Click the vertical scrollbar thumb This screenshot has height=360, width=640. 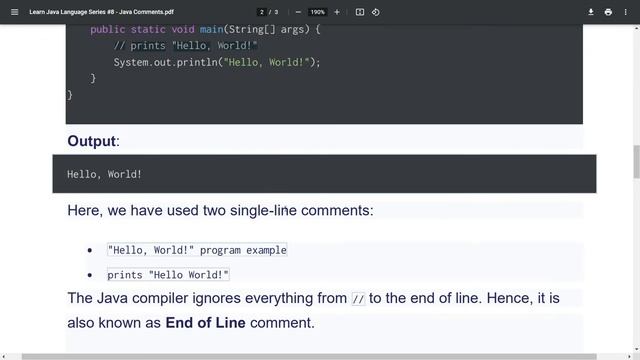point(636,162)
